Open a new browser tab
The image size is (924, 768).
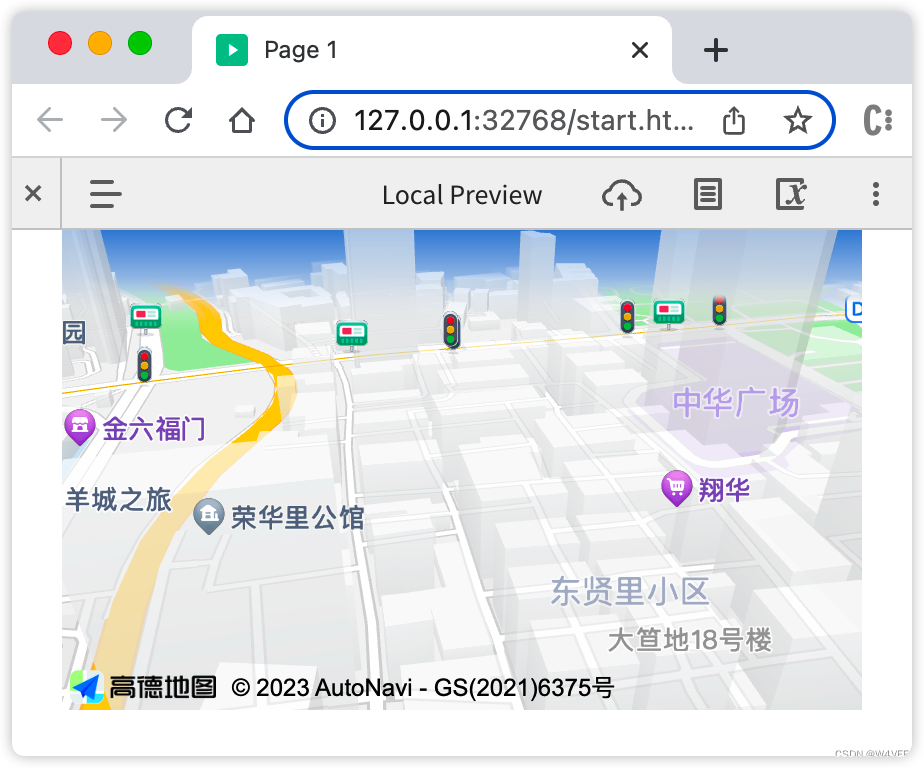coord(716,50)
